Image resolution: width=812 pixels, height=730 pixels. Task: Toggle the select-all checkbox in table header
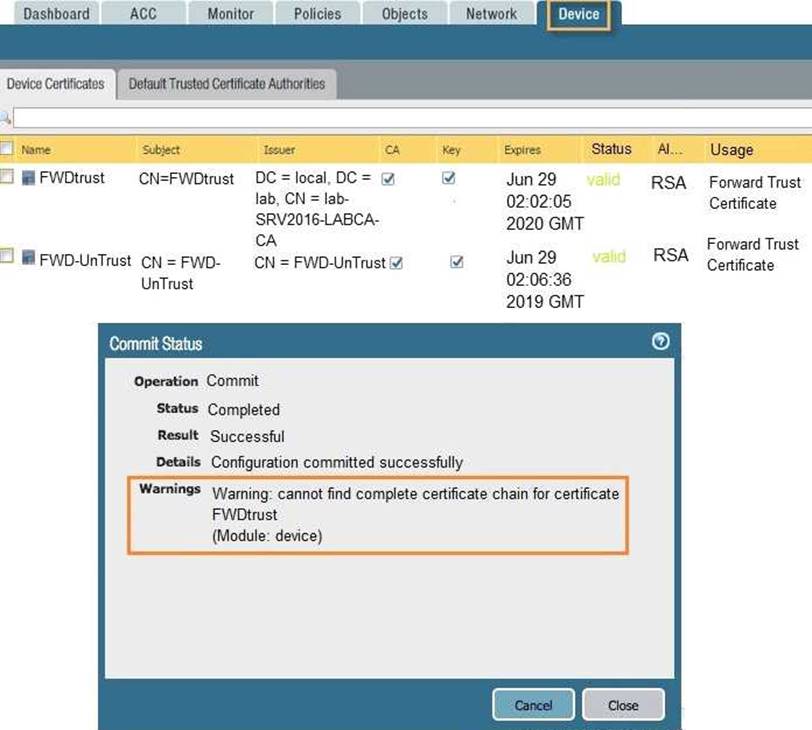(x=7, y=149)
